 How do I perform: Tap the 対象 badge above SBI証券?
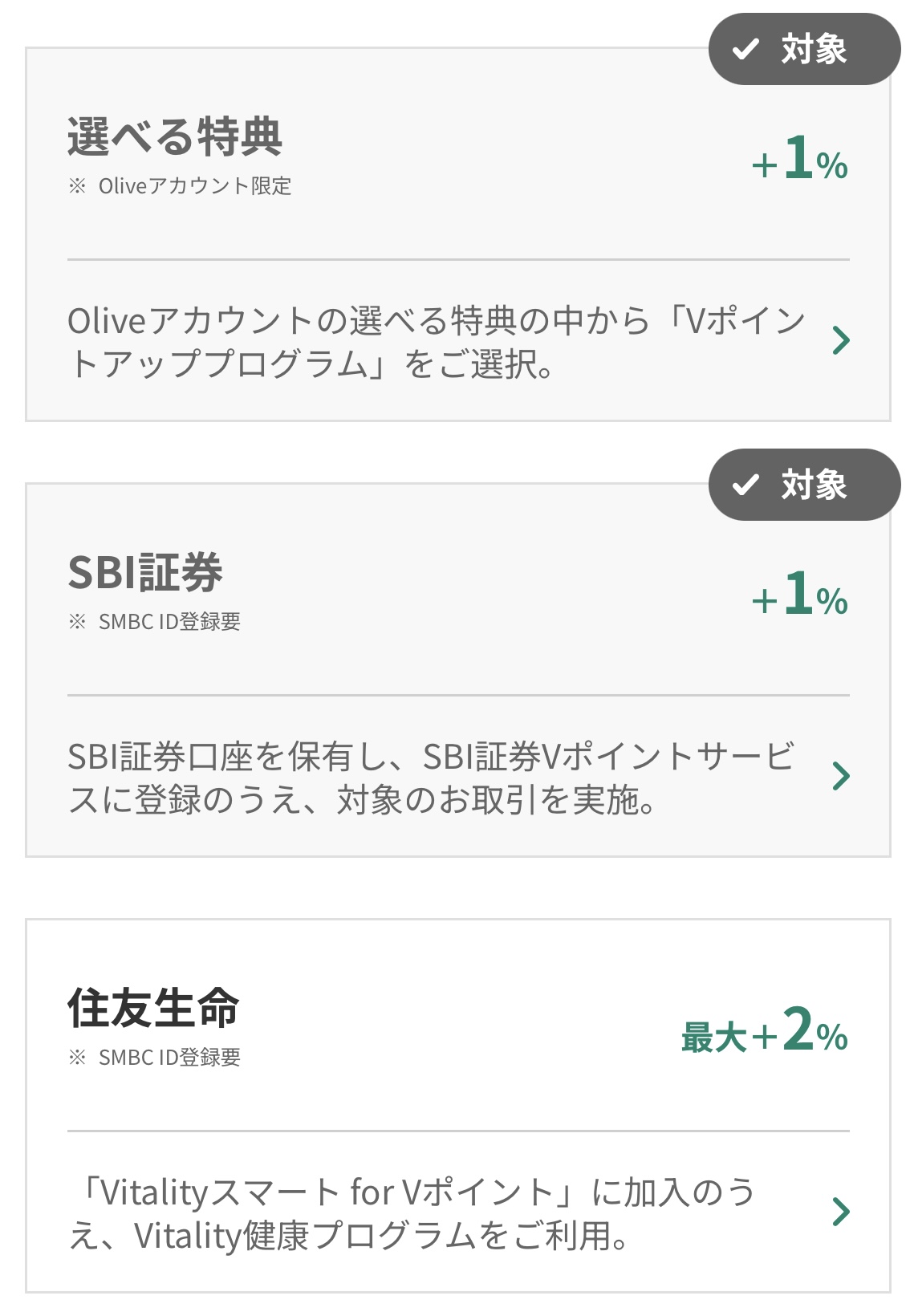click(803, 485)
